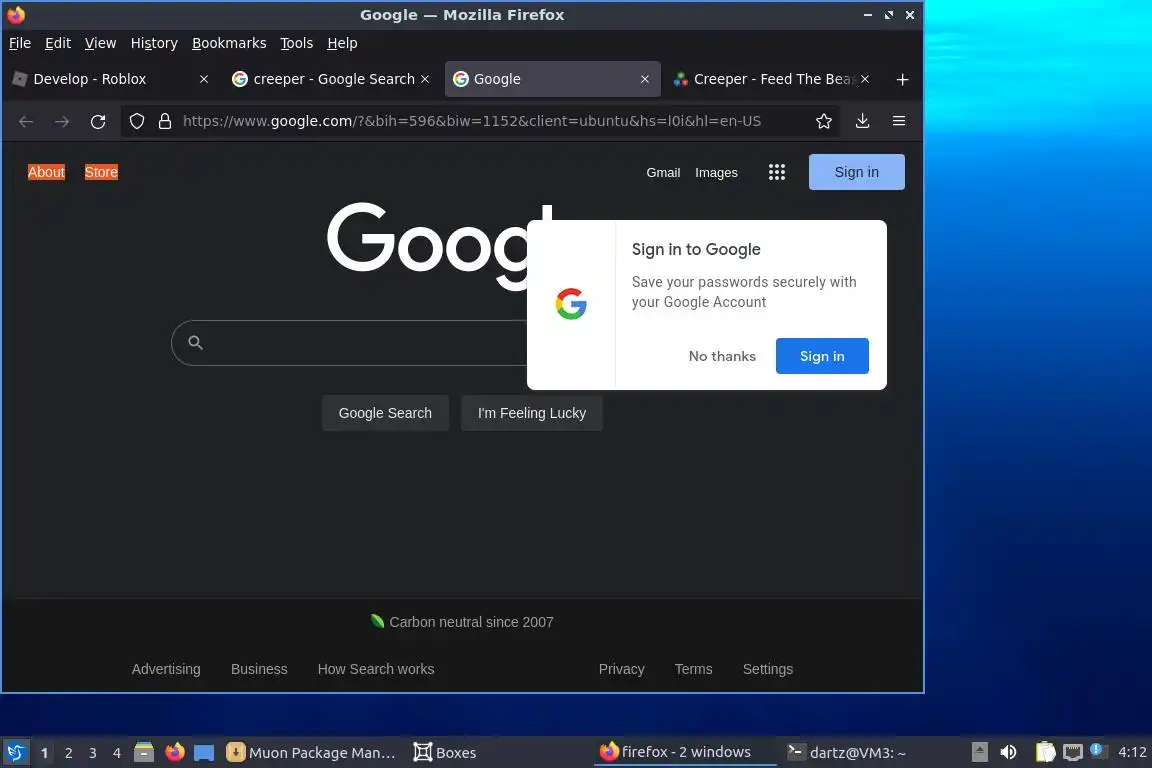The height and width of the screenshot is (768, 1152).
Task: Open the clipboard manager tray icon
Action: [x=1045, y=753]
